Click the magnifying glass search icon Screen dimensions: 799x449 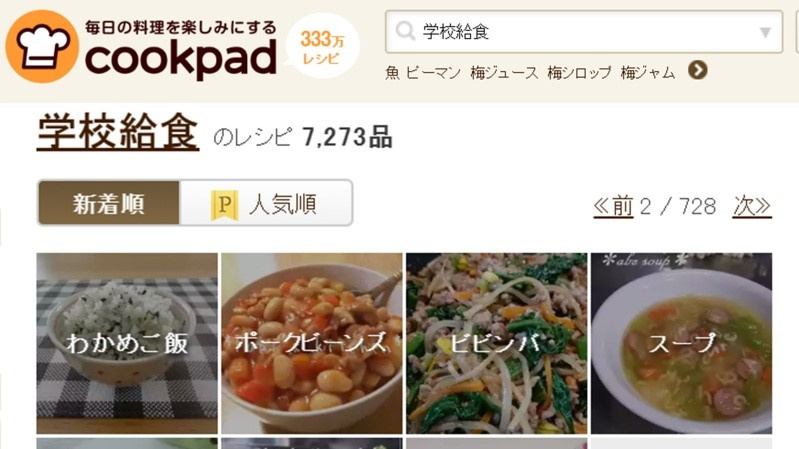coord(406,32)
